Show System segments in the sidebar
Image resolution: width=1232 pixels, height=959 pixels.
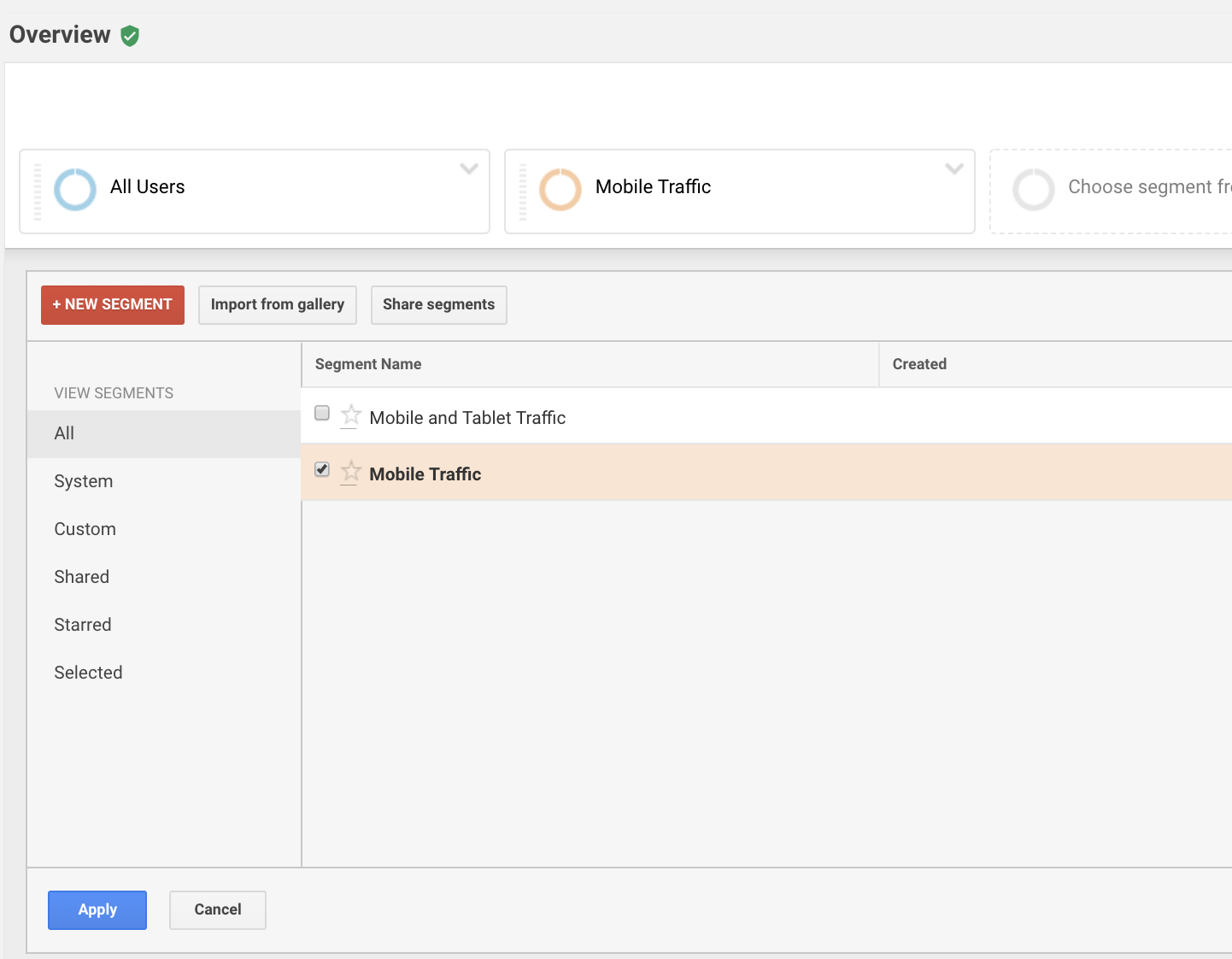coord(84,481)
